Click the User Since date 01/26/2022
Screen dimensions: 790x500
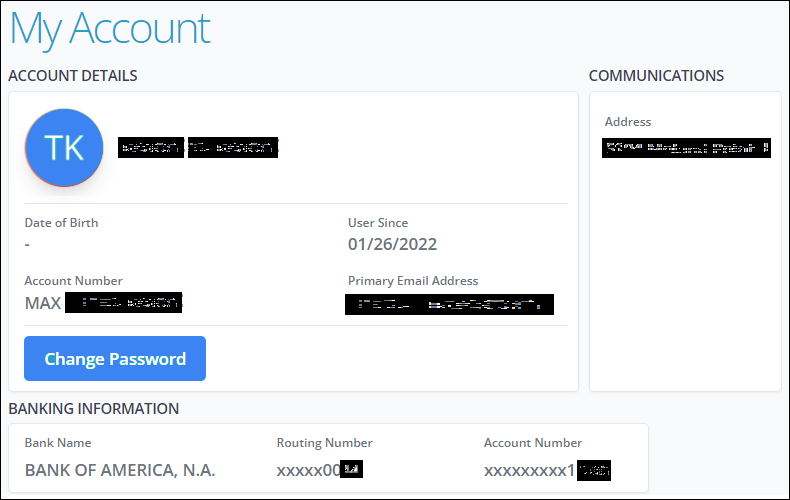[392, 244]
